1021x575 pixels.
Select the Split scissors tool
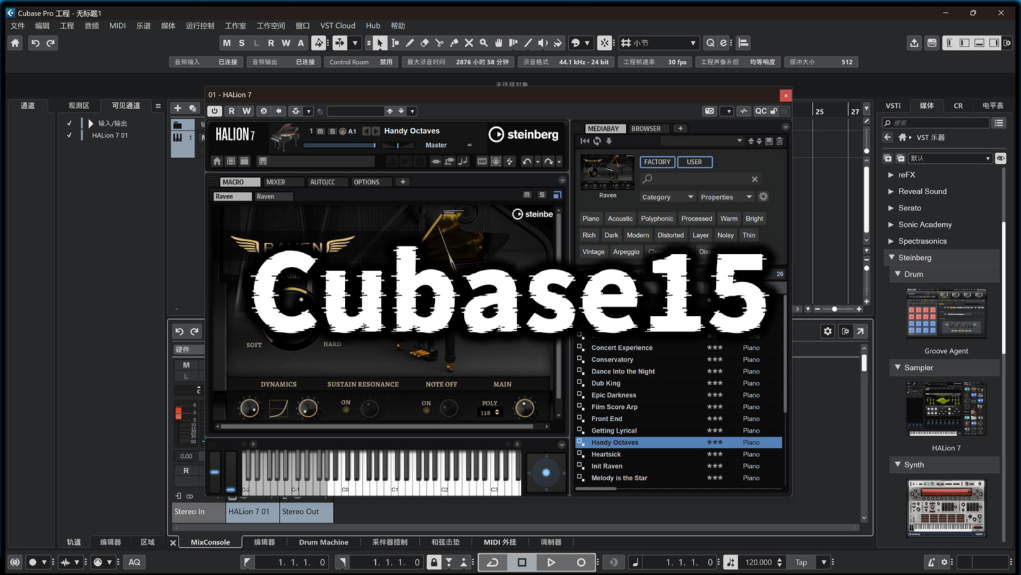click(x=440, y=43)
